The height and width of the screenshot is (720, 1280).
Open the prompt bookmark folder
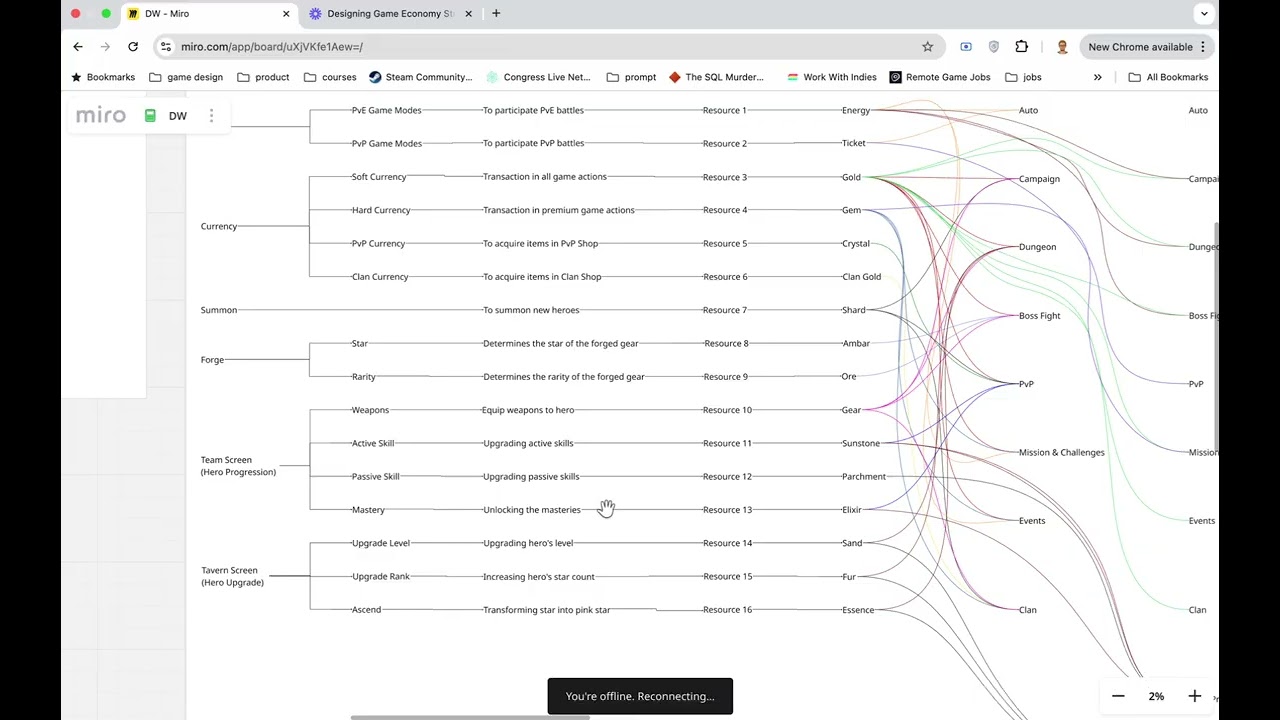[x=631, y=77]
